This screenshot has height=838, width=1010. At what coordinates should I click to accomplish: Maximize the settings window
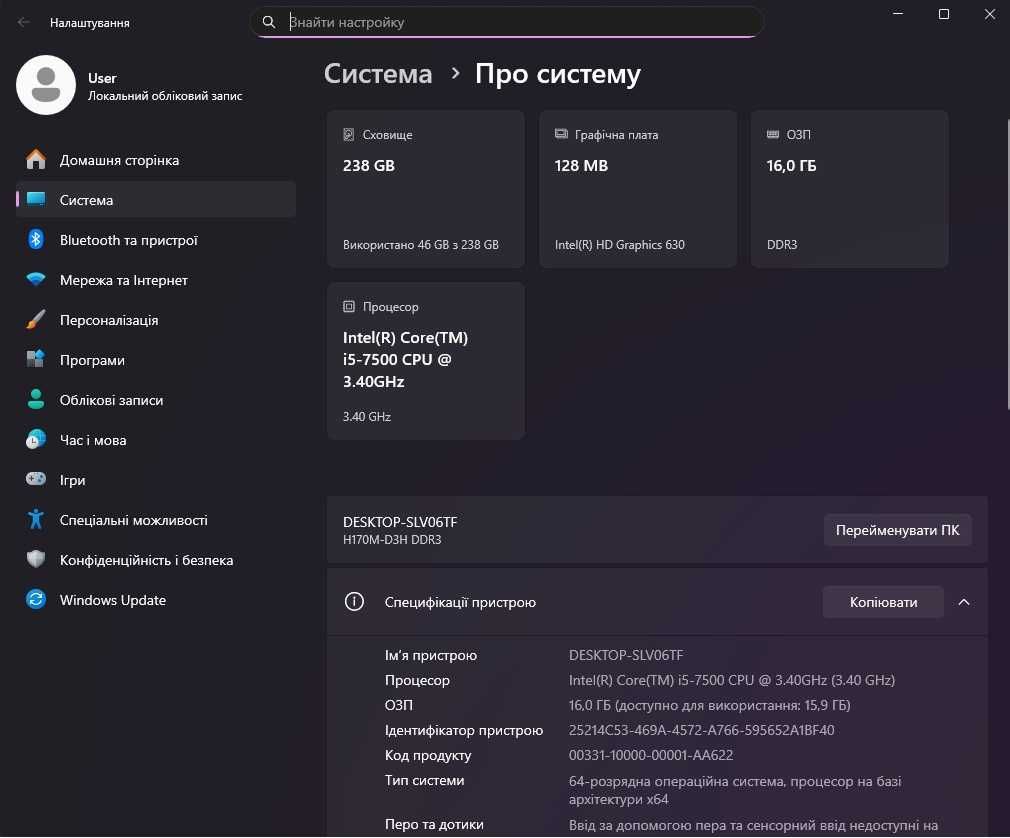point(944,14)
